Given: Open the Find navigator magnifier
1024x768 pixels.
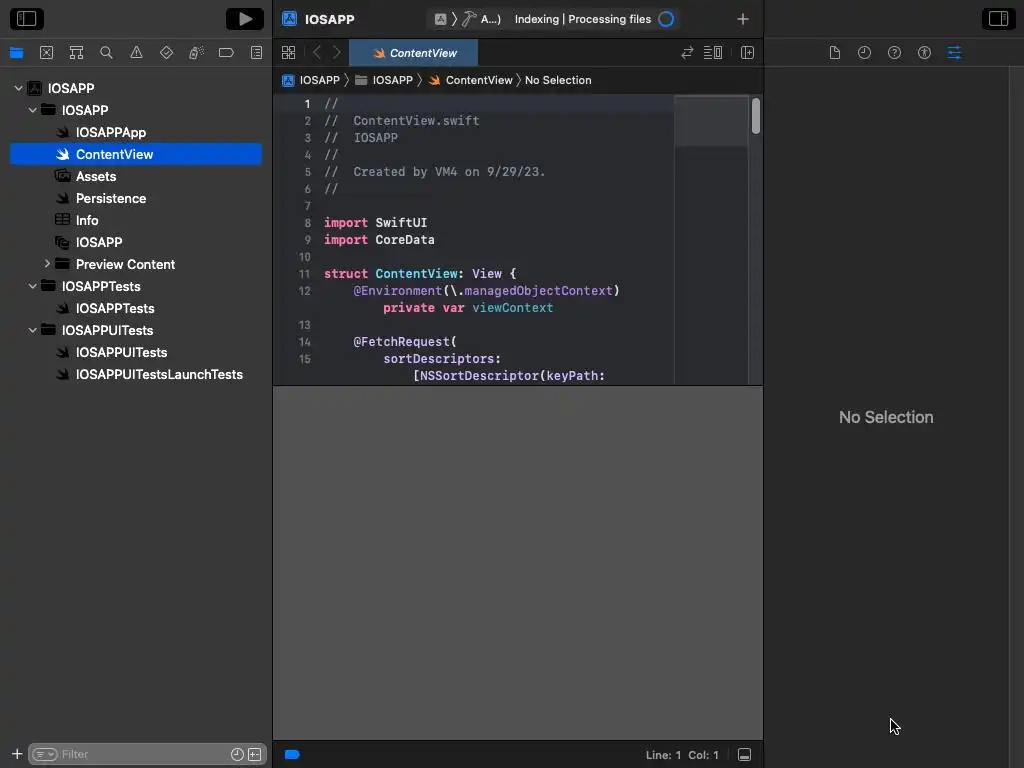Looking at the screenshot, I should click(x=106, y=53).
